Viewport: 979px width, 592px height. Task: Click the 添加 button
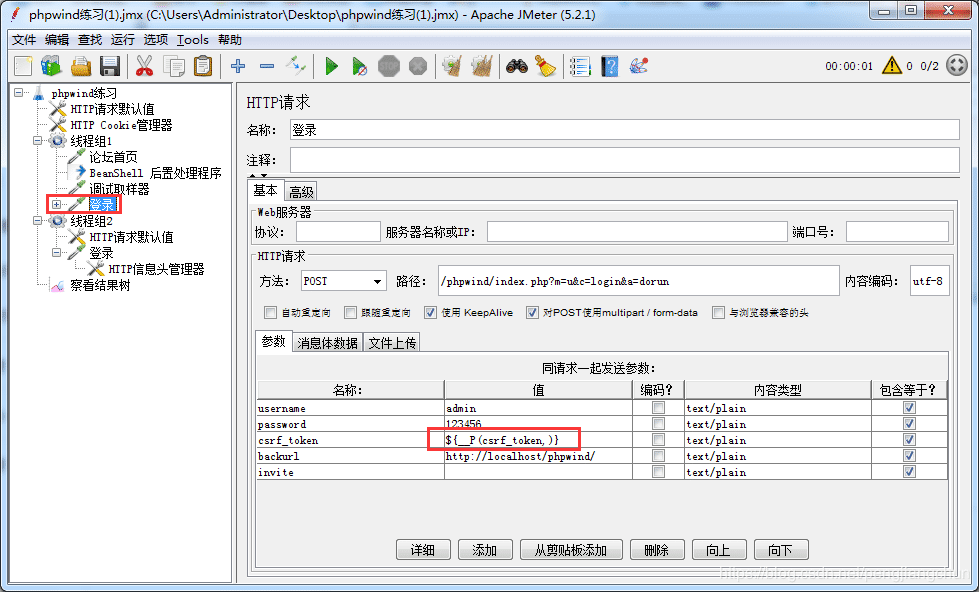click(x=485, y=550)
